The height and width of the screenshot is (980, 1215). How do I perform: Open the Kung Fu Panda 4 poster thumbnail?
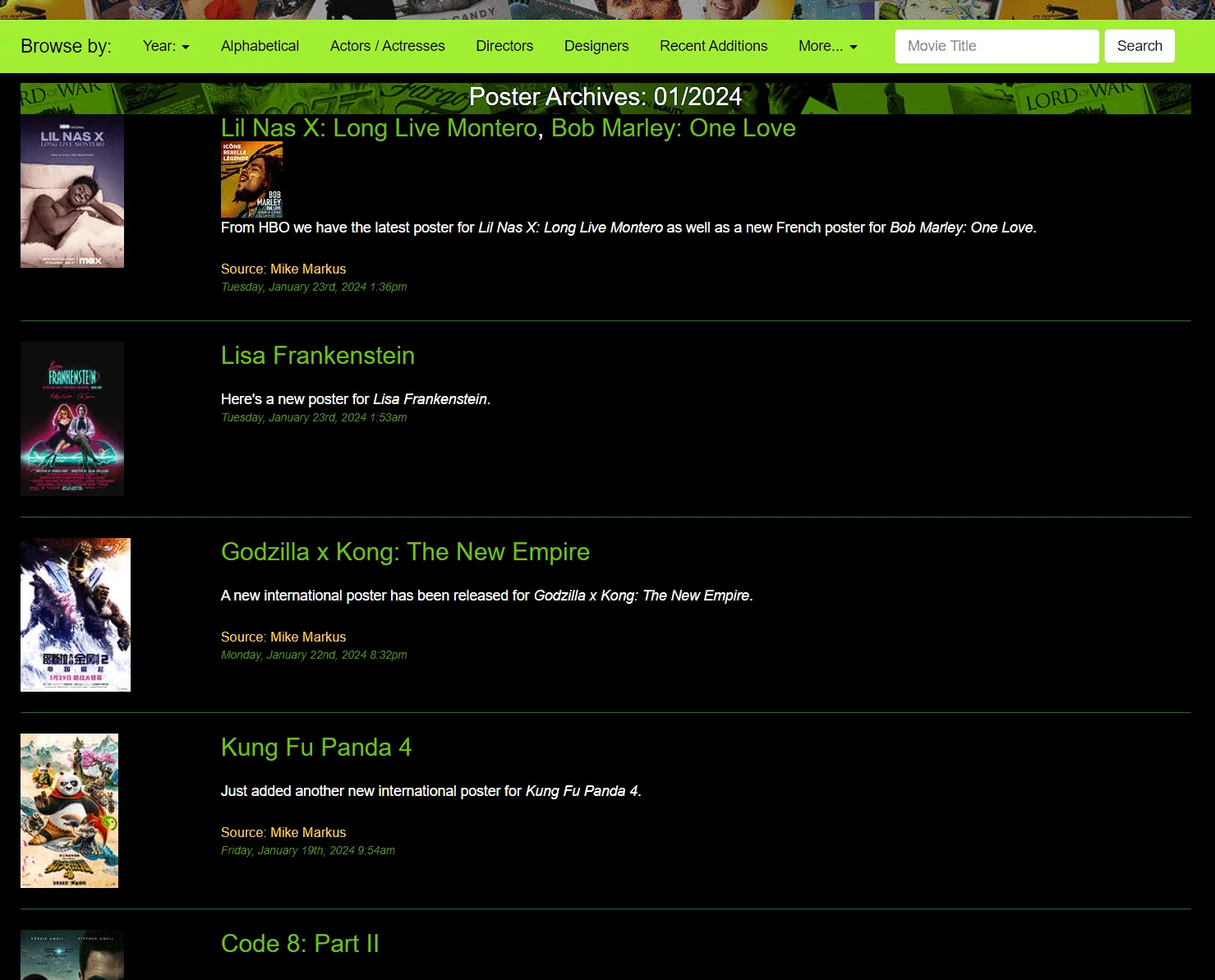[69, 810]
